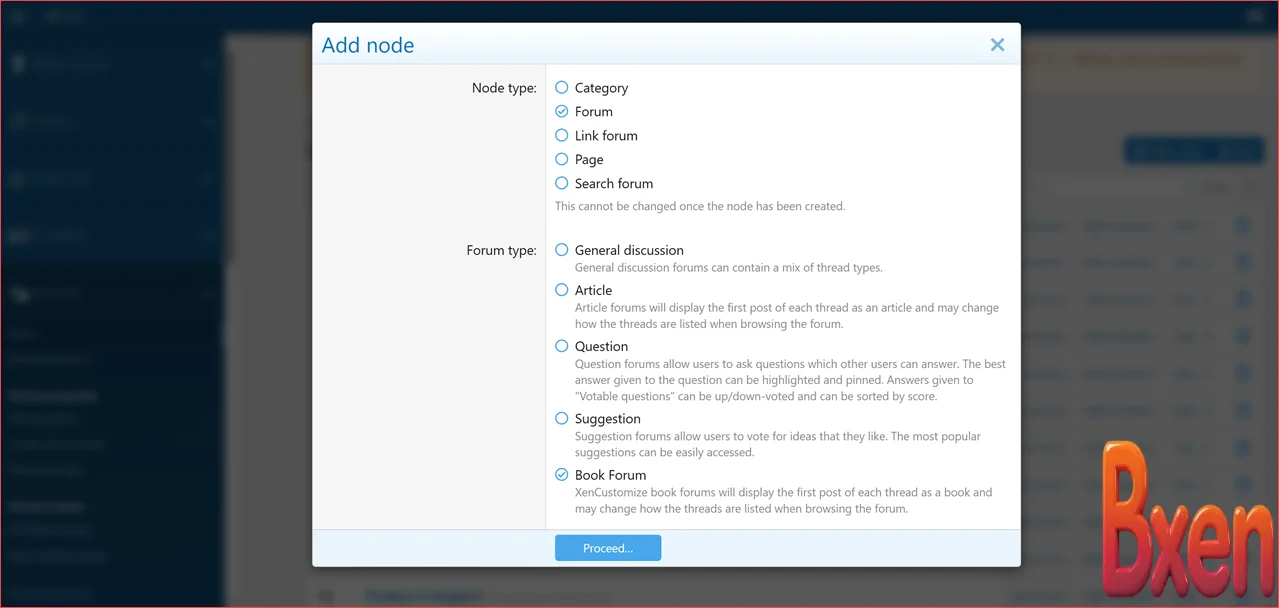Click the Proceed button
This screenshot has width=1279, height=608.
(x=608, y=548)
